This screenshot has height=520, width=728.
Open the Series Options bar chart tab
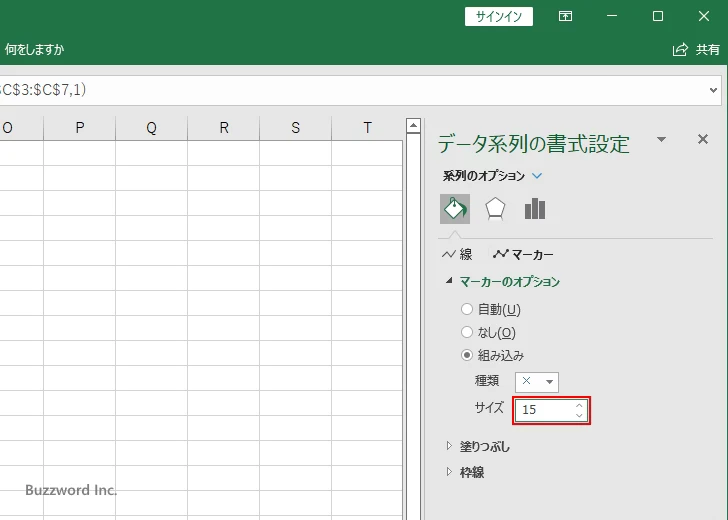(x=535, y=209)
